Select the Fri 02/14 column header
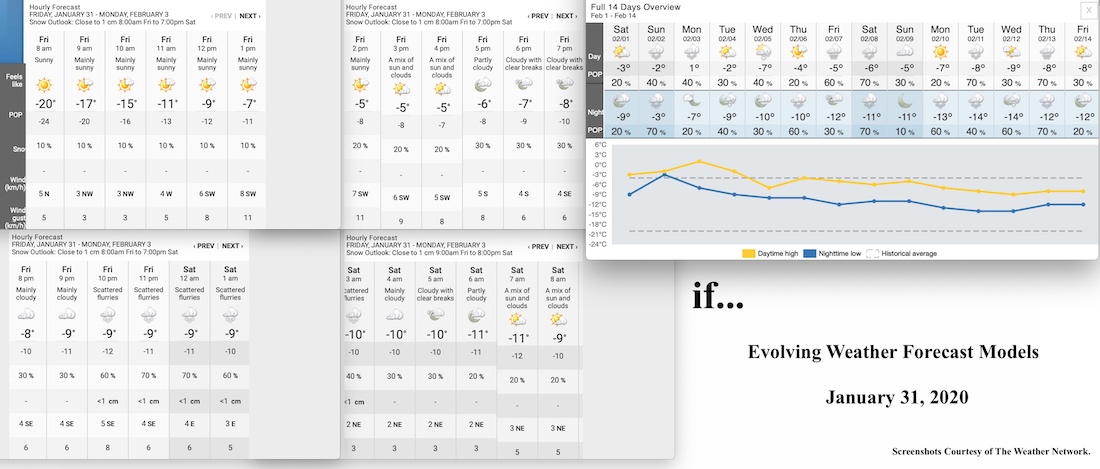This screenshot has width=1100, height=469. click(x=1082, y=32)
